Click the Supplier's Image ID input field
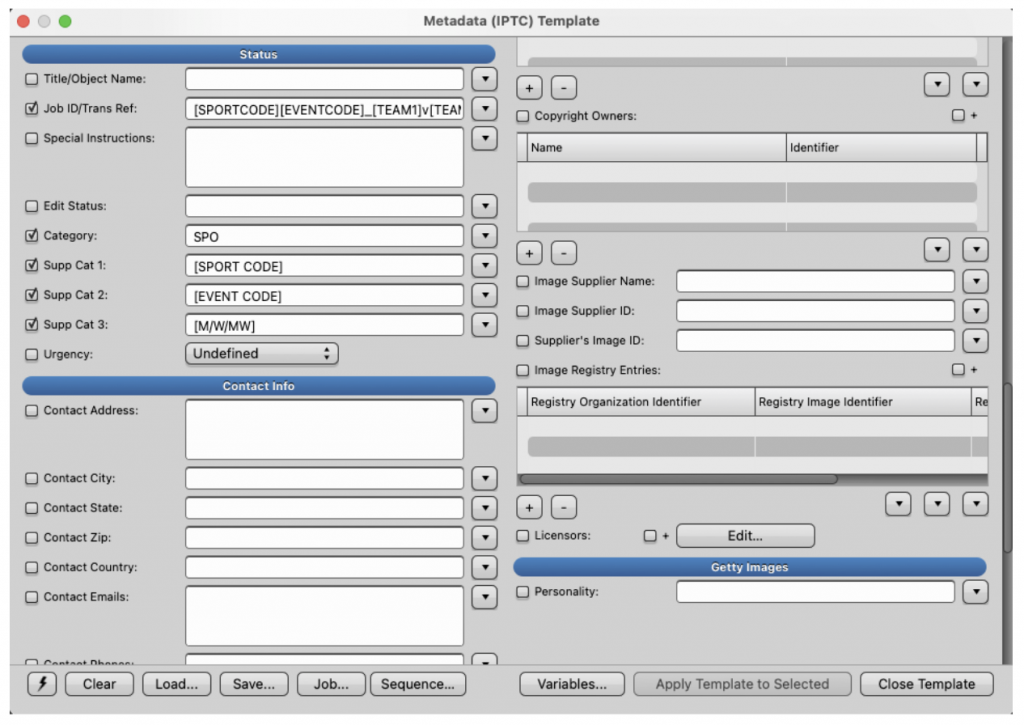 (815, 340)
